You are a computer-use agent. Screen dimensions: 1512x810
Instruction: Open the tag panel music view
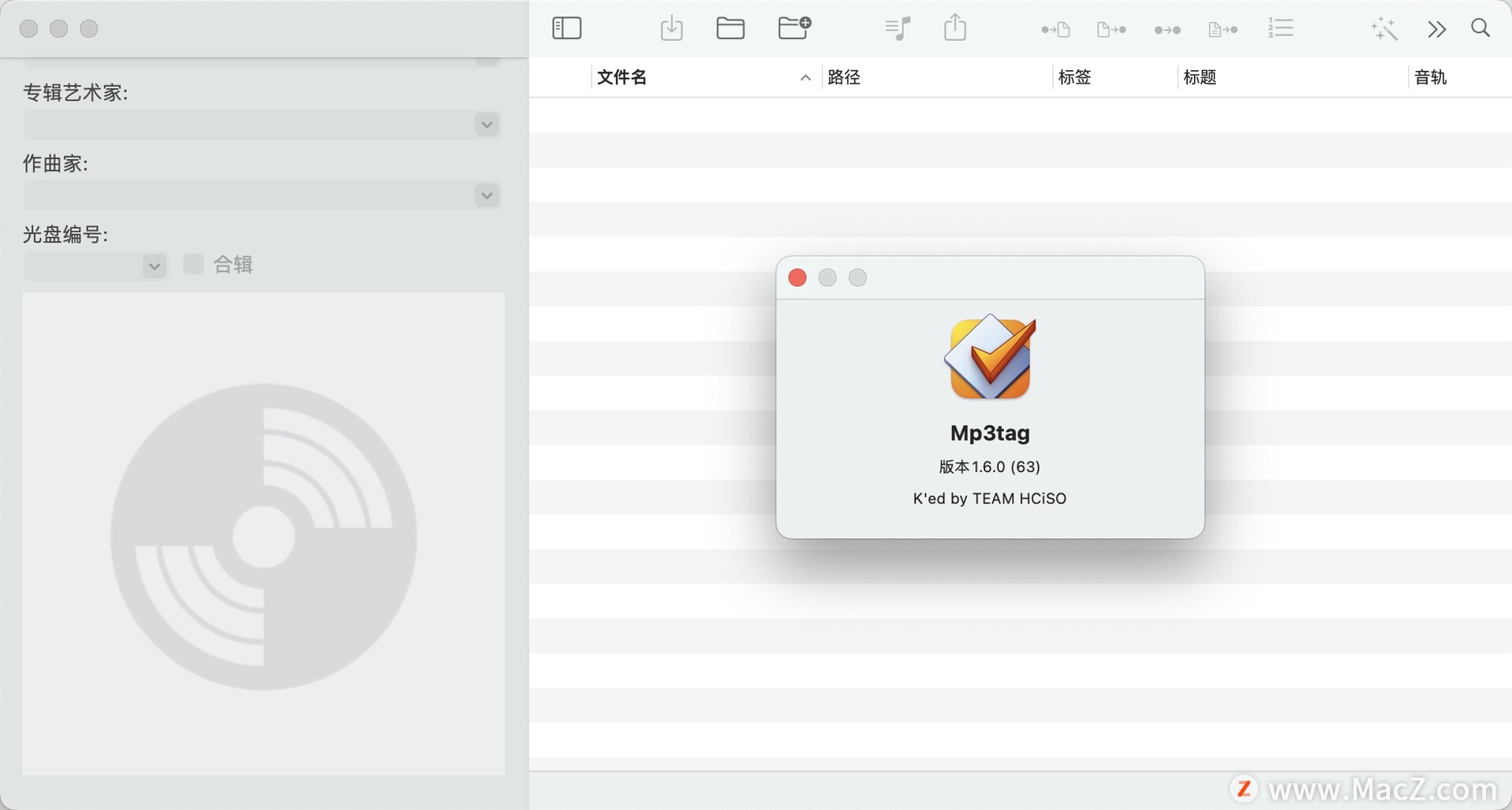pyautogui.click(x=897, y=28)
